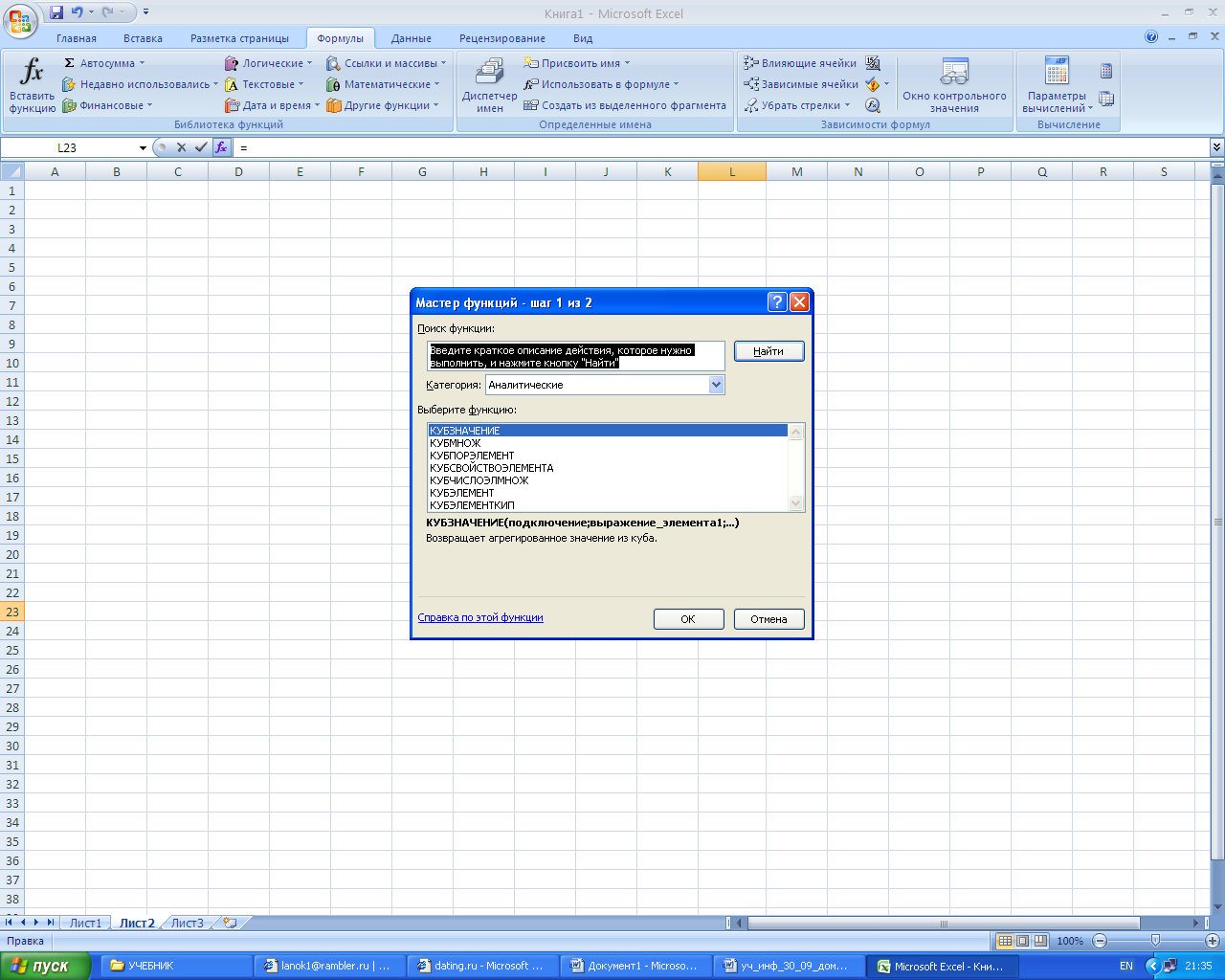The image size is (1225, 980).
Task: Click the Вставить функцию fx ribbon button
Action: click(x=33, y=84)
